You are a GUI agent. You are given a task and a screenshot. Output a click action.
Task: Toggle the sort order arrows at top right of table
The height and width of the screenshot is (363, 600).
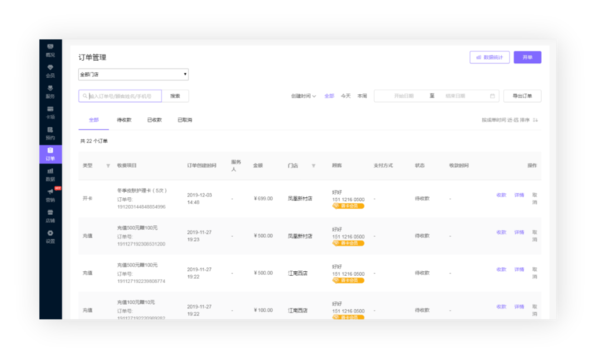pyautogui.click(x=535, y=120)
